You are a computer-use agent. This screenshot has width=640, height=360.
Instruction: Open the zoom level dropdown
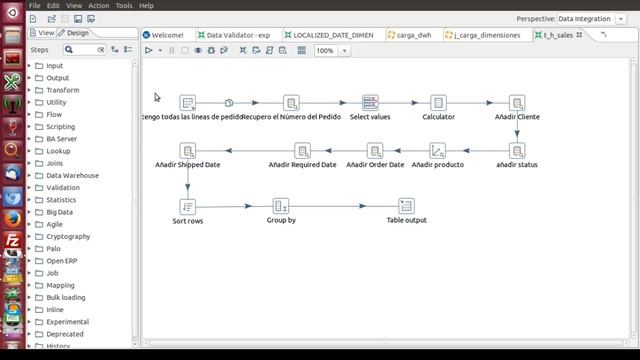[x=344, y=51]
